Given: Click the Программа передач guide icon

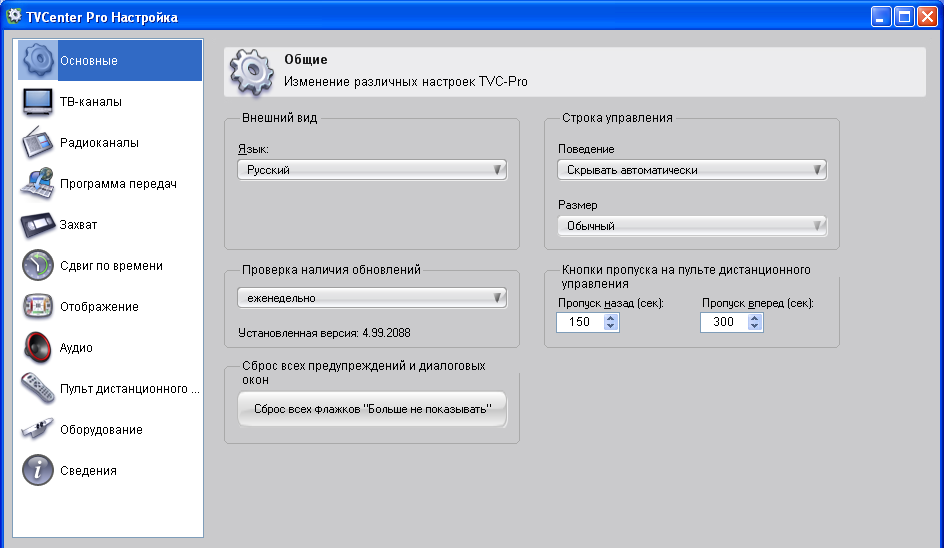Looking at the screenshot, I should click(38, 184).
